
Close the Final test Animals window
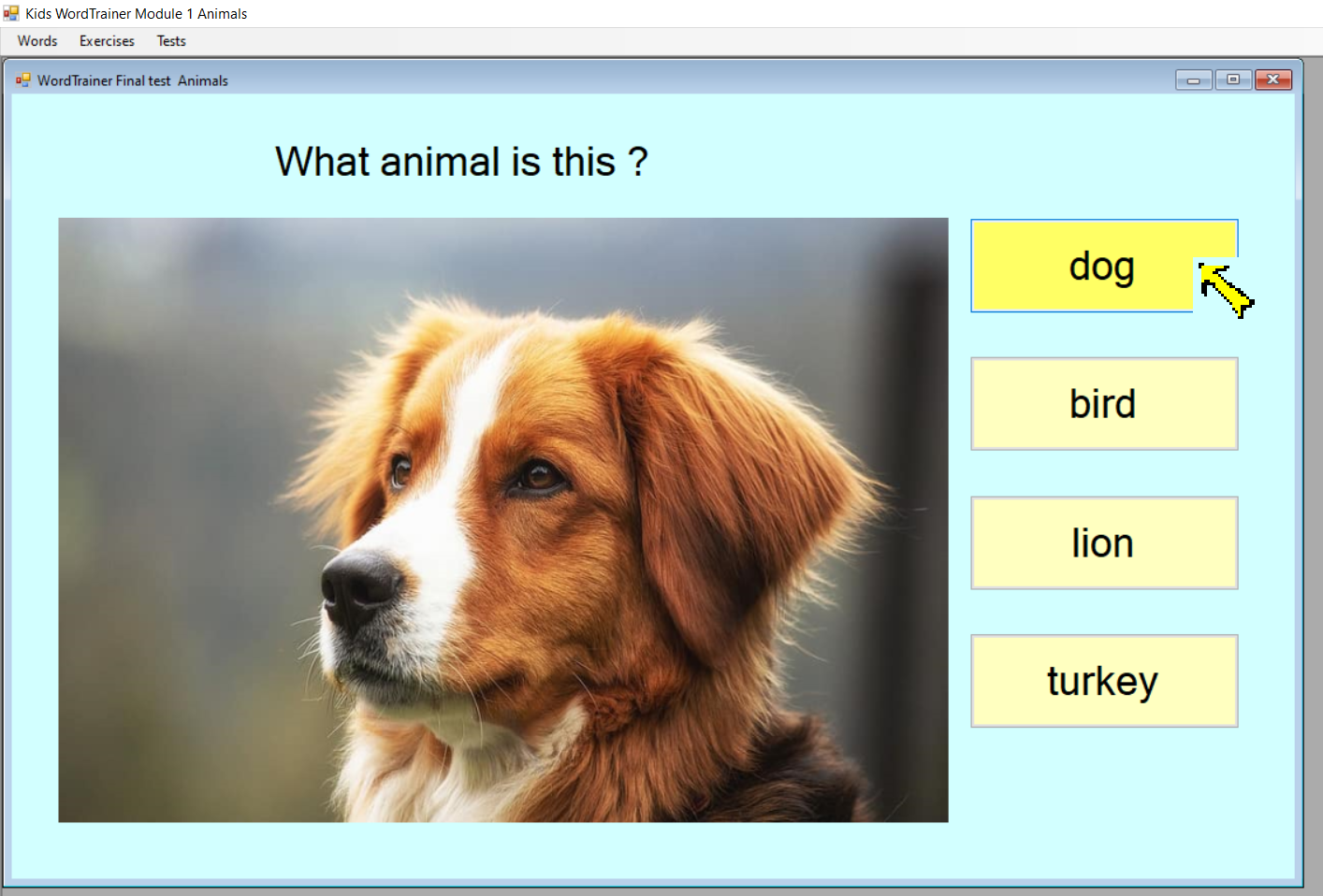[x=1273, y=79]
